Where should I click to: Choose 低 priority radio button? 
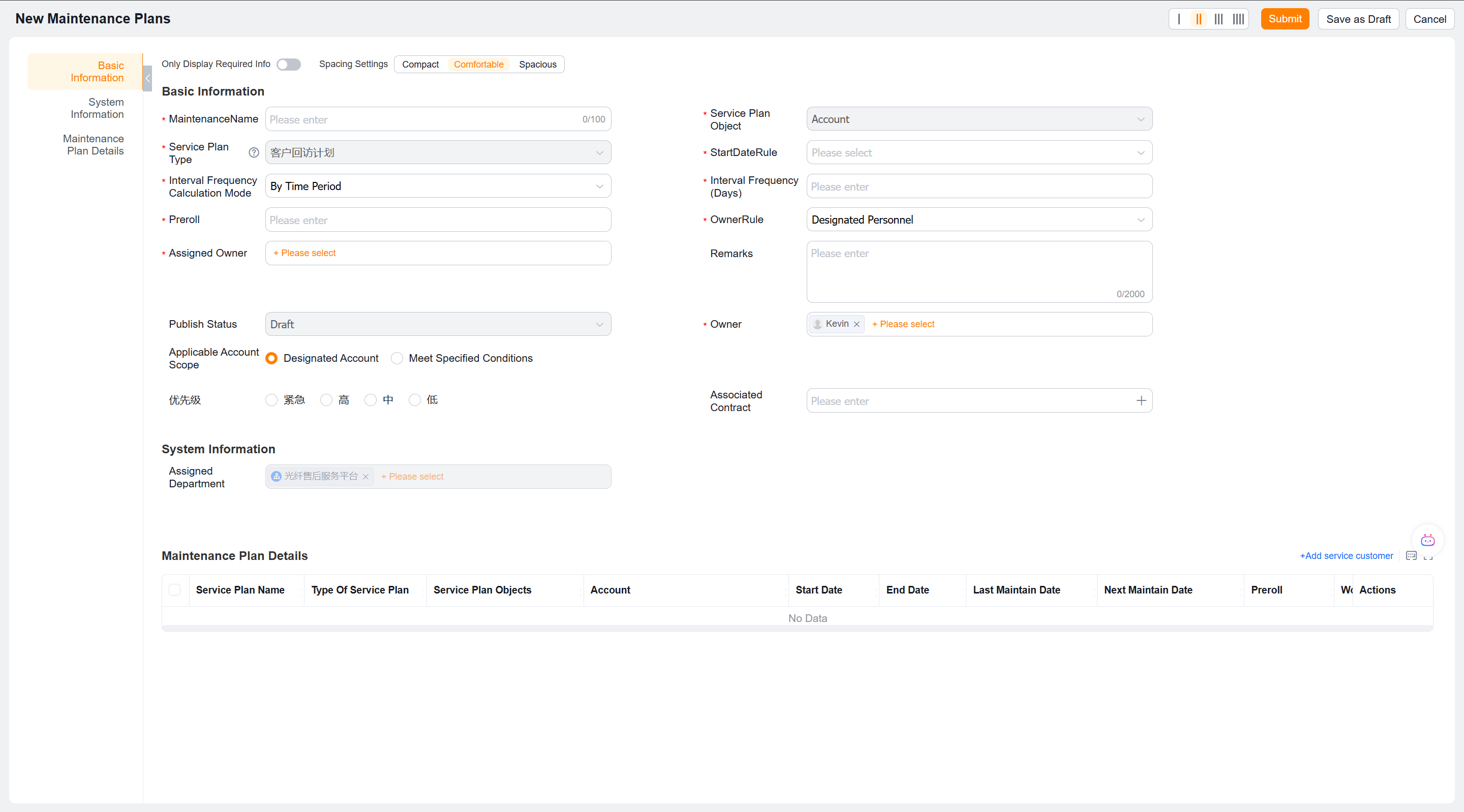[415, 400]
